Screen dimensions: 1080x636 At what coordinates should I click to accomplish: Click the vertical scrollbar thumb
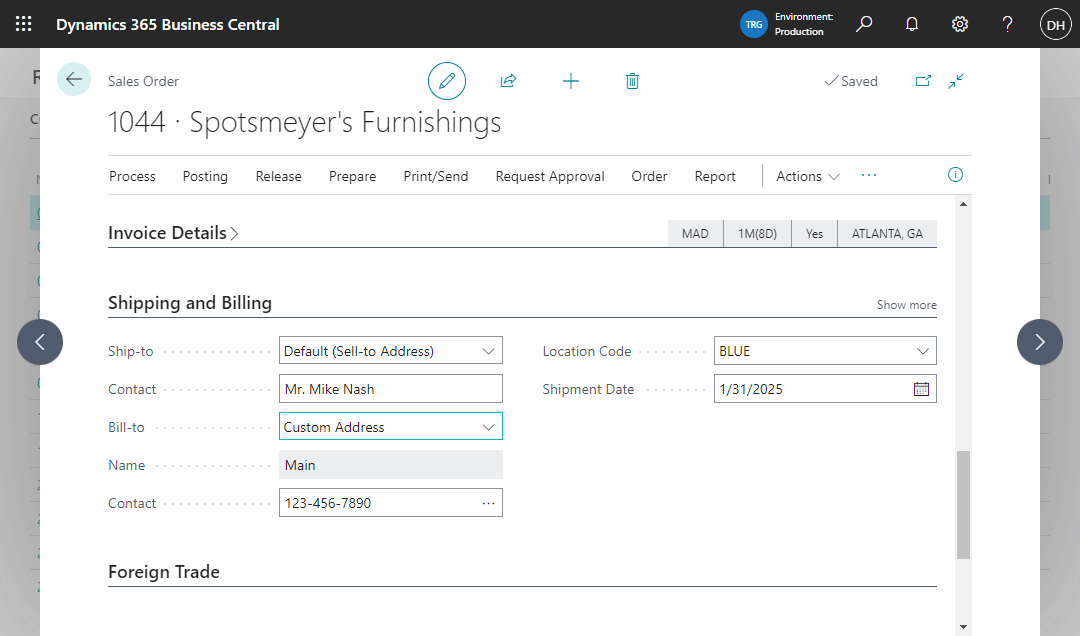963,504
